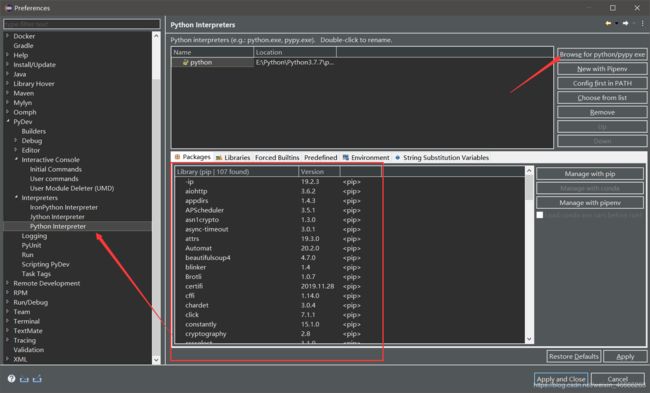This screenshot has width=650, height=393.
Task: Expand the Maven preferences node
Action: tap(7, 93)
